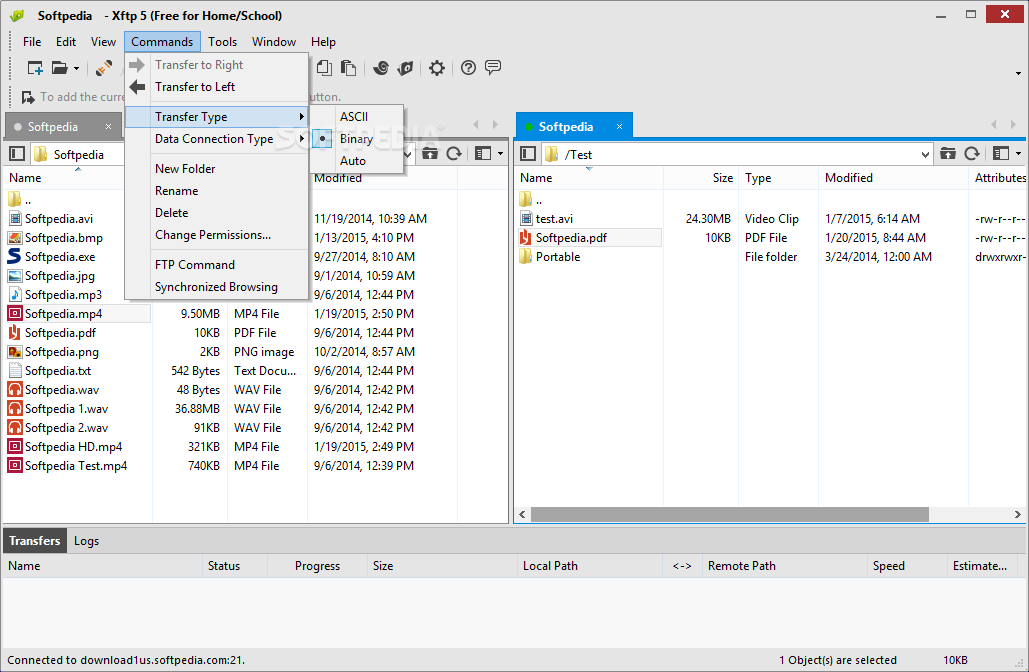Select the Binary transfer type radio option
Image resolution: width=1029 pixels, height=672 pixels.
[x=356, y=138]
